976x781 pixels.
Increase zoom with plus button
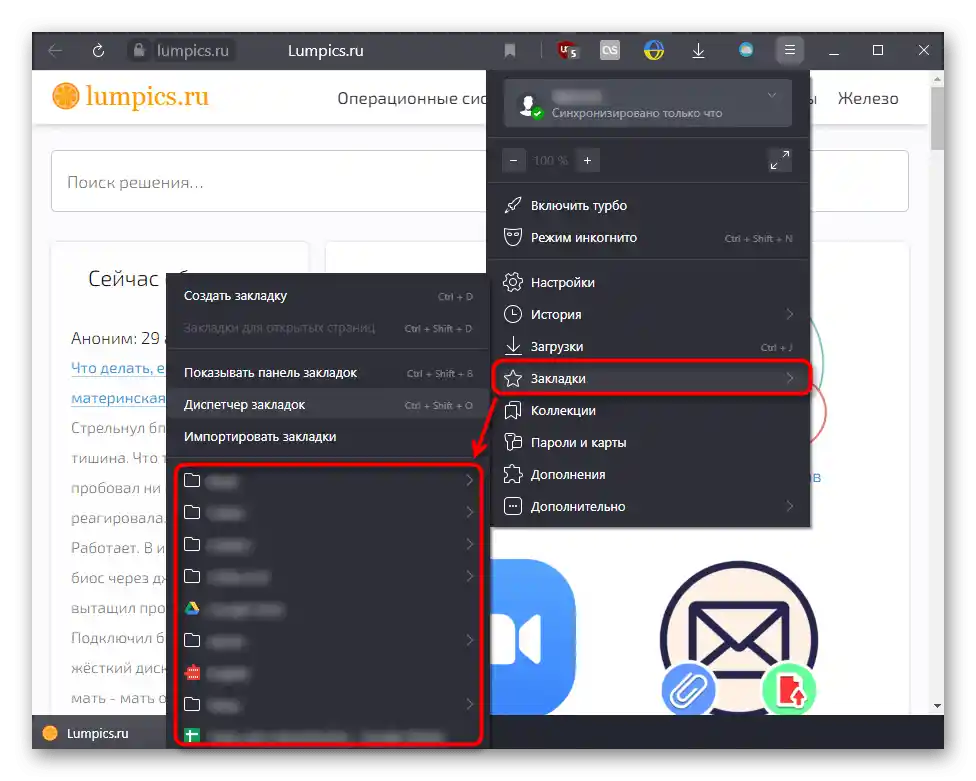587,161
